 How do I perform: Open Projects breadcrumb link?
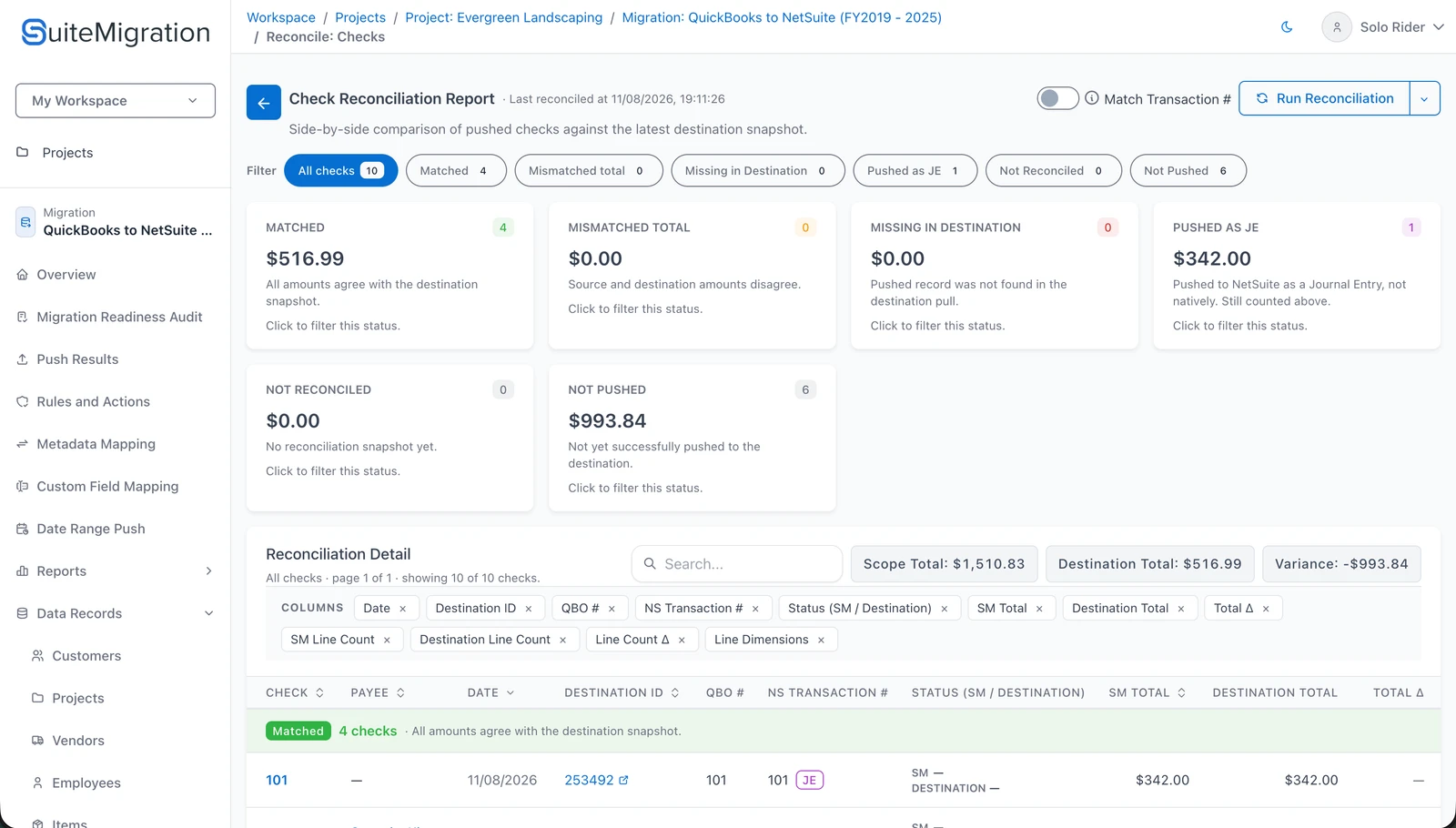coord(360,17)
